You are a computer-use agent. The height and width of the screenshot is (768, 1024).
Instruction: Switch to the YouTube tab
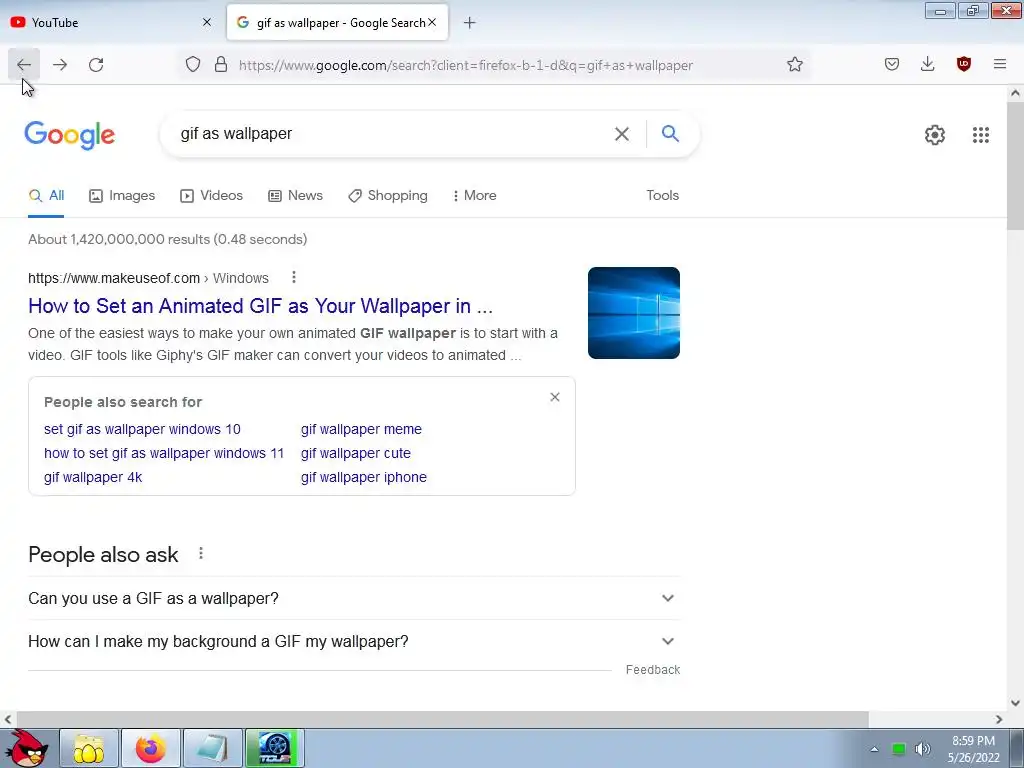pyautogui.click(x=111, y=22)
